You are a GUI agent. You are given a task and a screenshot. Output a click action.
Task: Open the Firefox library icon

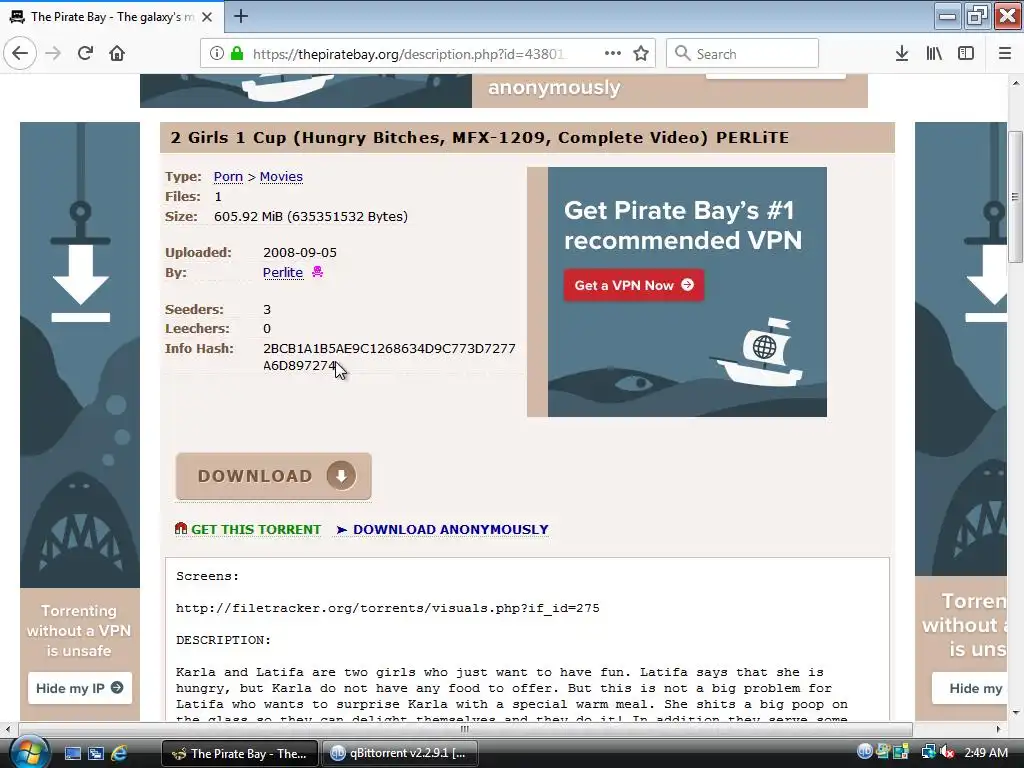click(x=934, y=53)
